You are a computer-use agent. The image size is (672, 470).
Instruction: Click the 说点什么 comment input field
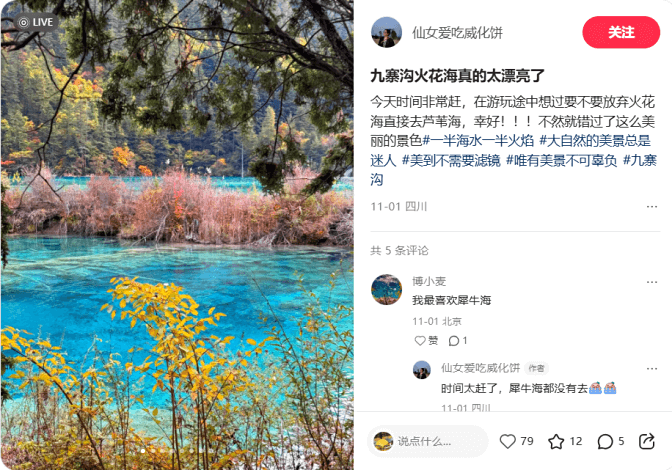[427, 441]
